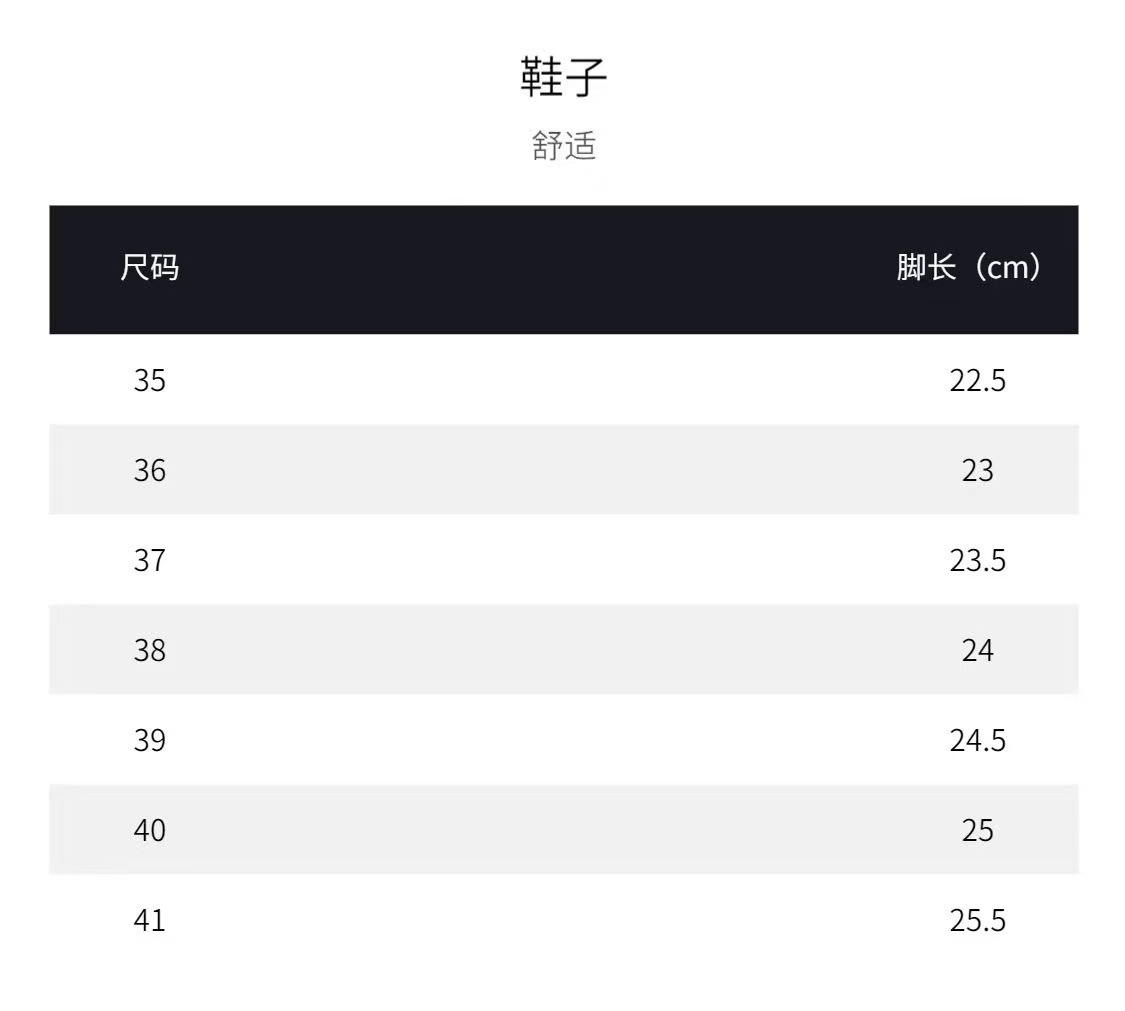Select the 舒适 subtitle text
Image resolution: width=1125 pixels, height=1011 pixels.
coord(563,146)
